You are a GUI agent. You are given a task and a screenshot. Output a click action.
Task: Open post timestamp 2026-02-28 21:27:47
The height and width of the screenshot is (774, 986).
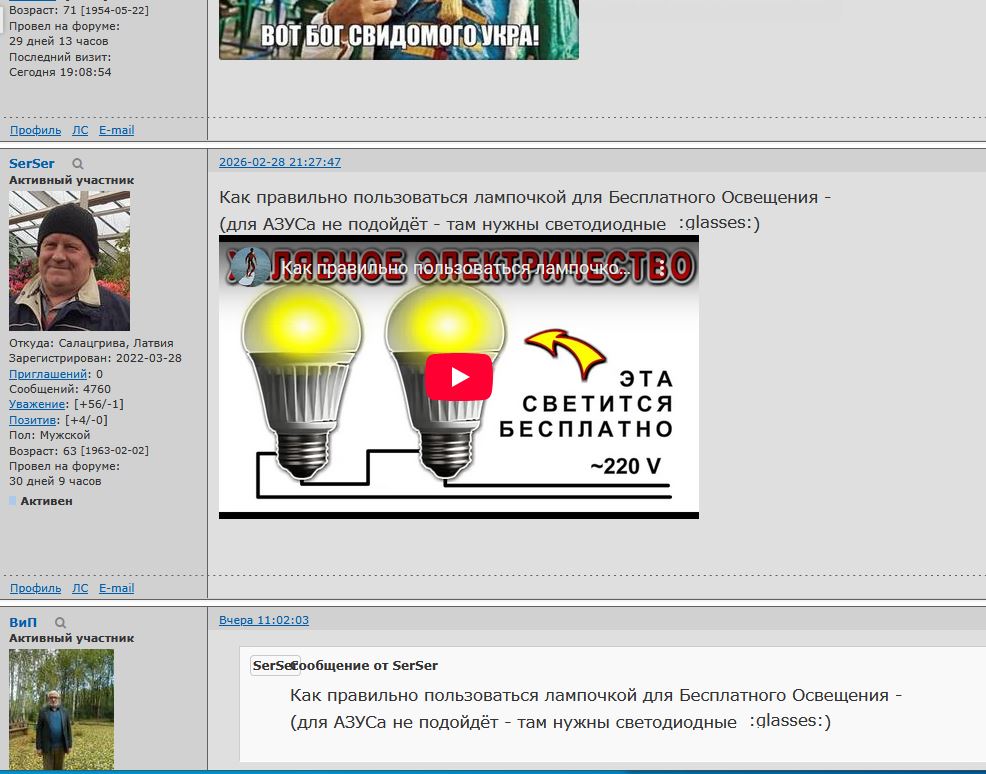[x=280, y=162]
